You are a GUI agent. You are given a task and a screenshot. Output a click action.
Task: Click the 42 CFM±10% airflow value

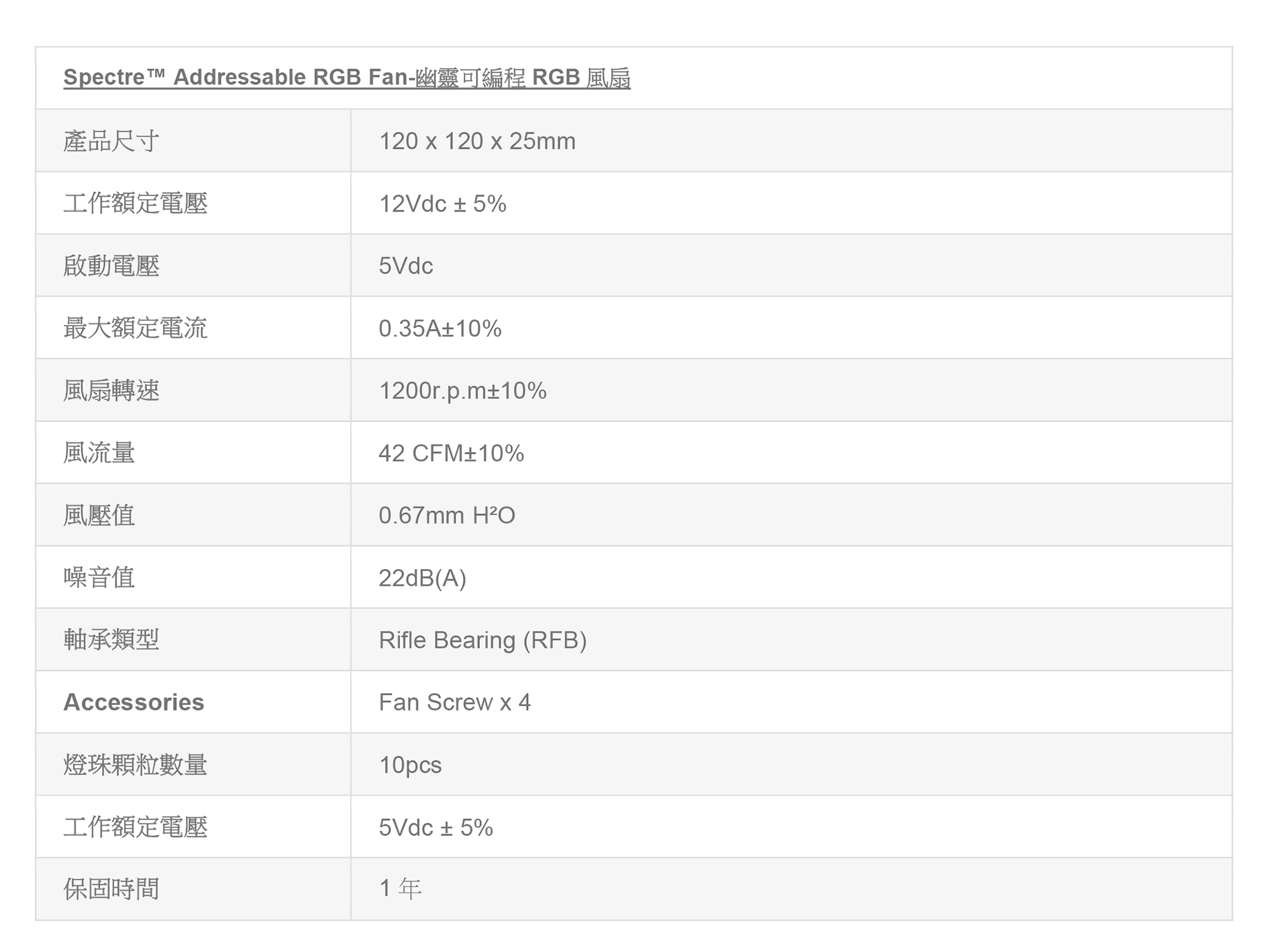point(451,453)
